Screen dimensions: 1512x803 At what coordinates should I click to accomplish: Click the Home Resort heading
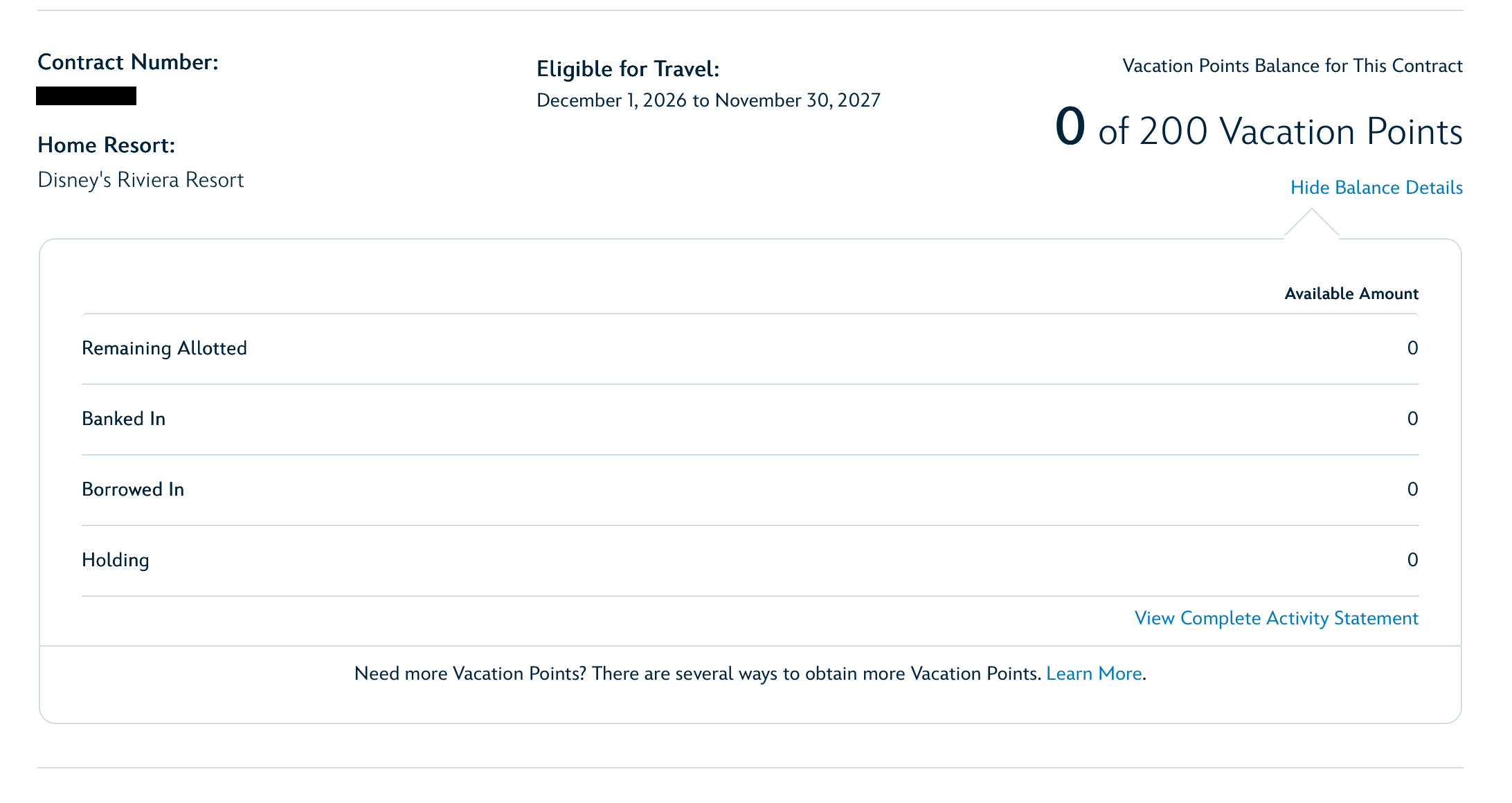[x=107, y=145]
